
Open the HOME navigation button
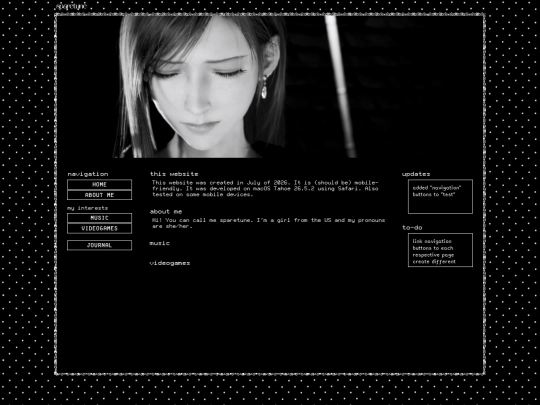[x=99, y=185]
